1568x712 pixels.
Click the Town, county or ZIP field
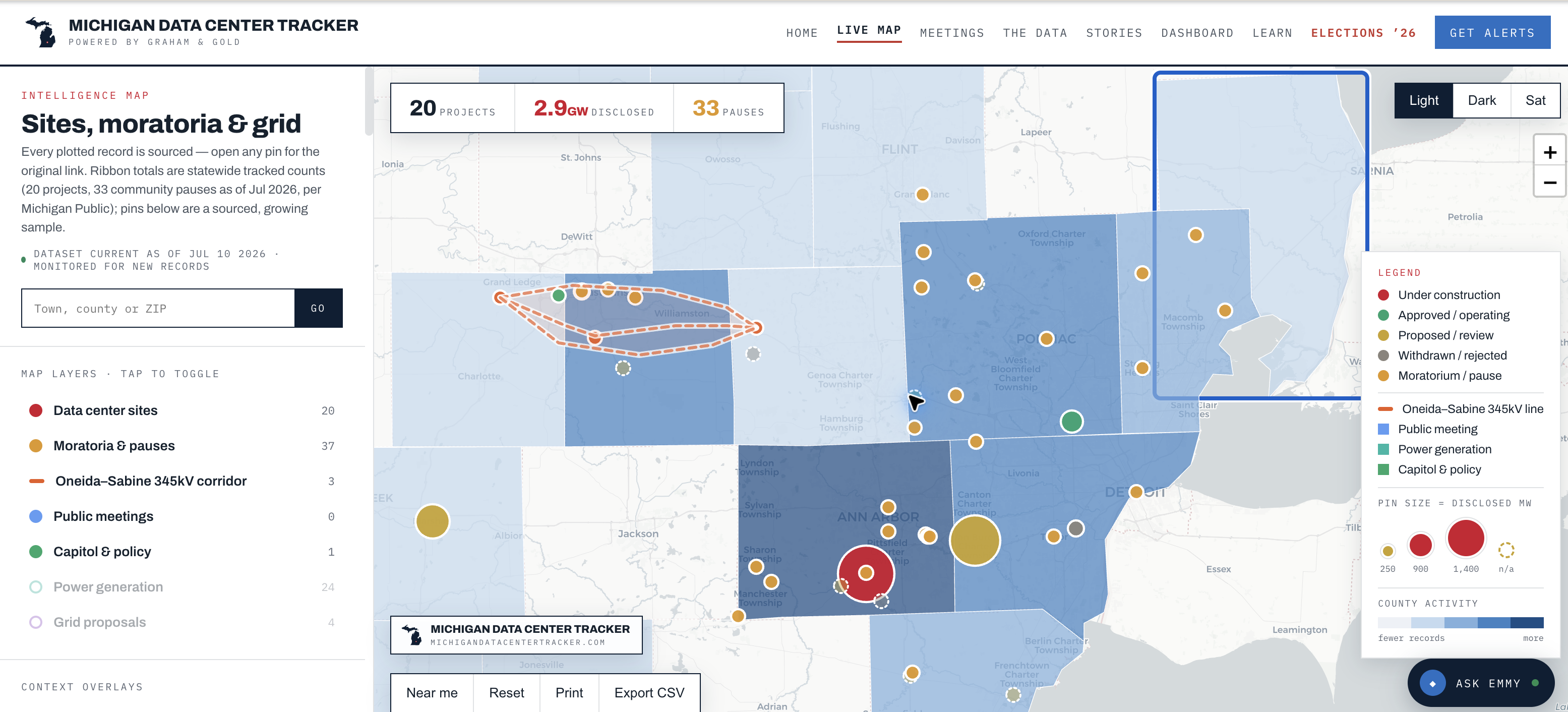158,309
